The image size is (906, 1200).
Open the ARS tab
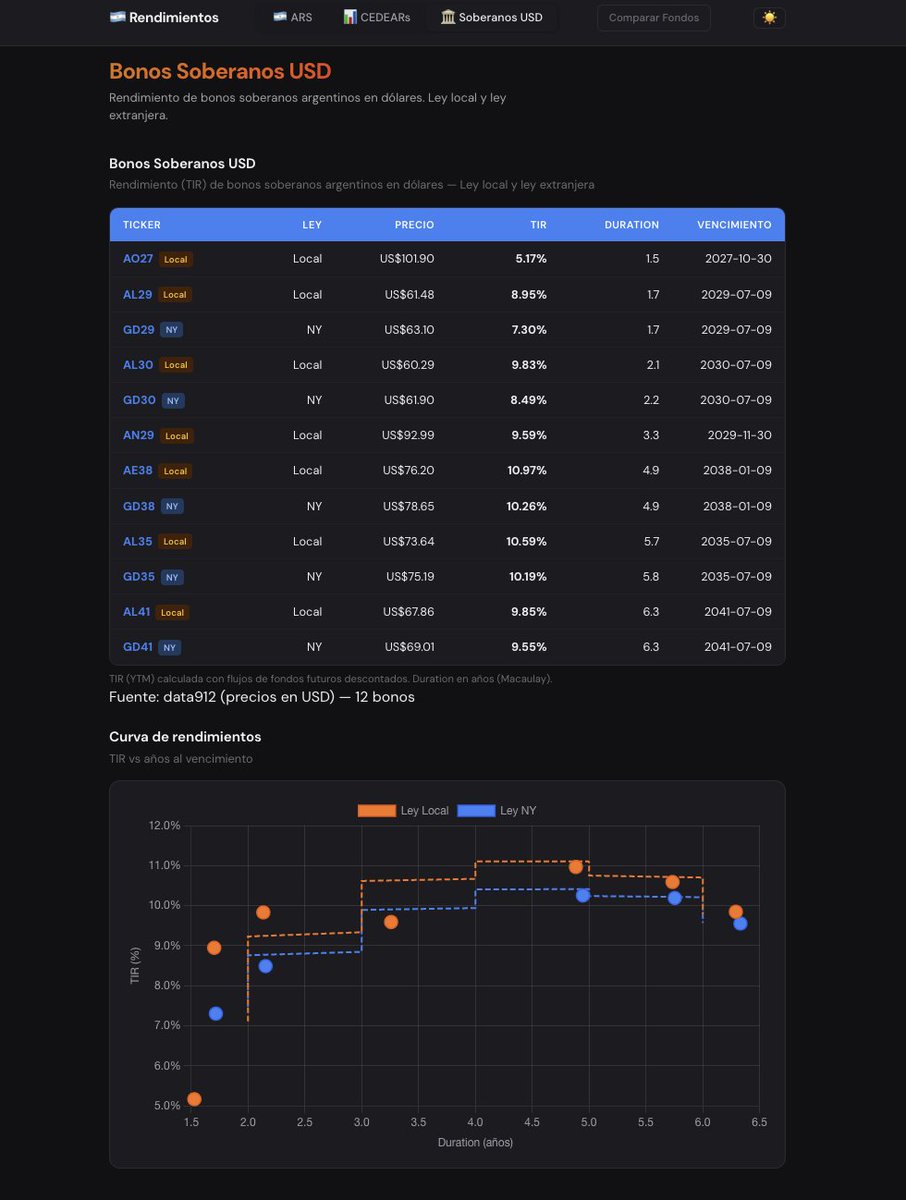click(x=292, y=18)
